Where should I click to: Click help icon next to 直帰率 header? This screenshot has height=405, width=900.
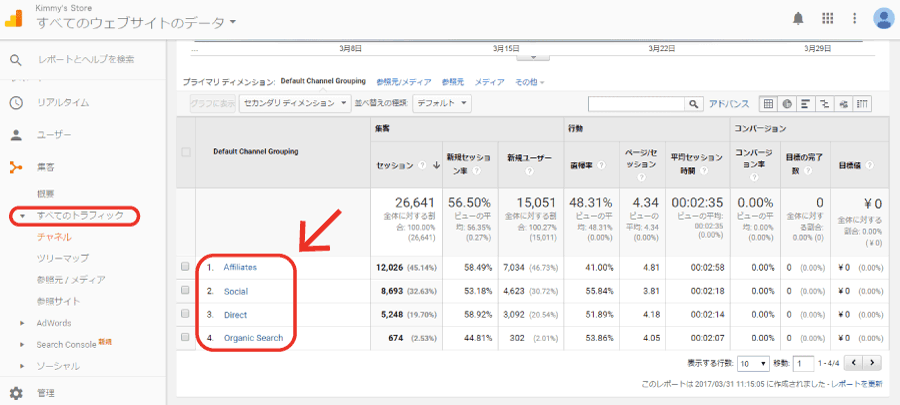[x=601, y=165]
